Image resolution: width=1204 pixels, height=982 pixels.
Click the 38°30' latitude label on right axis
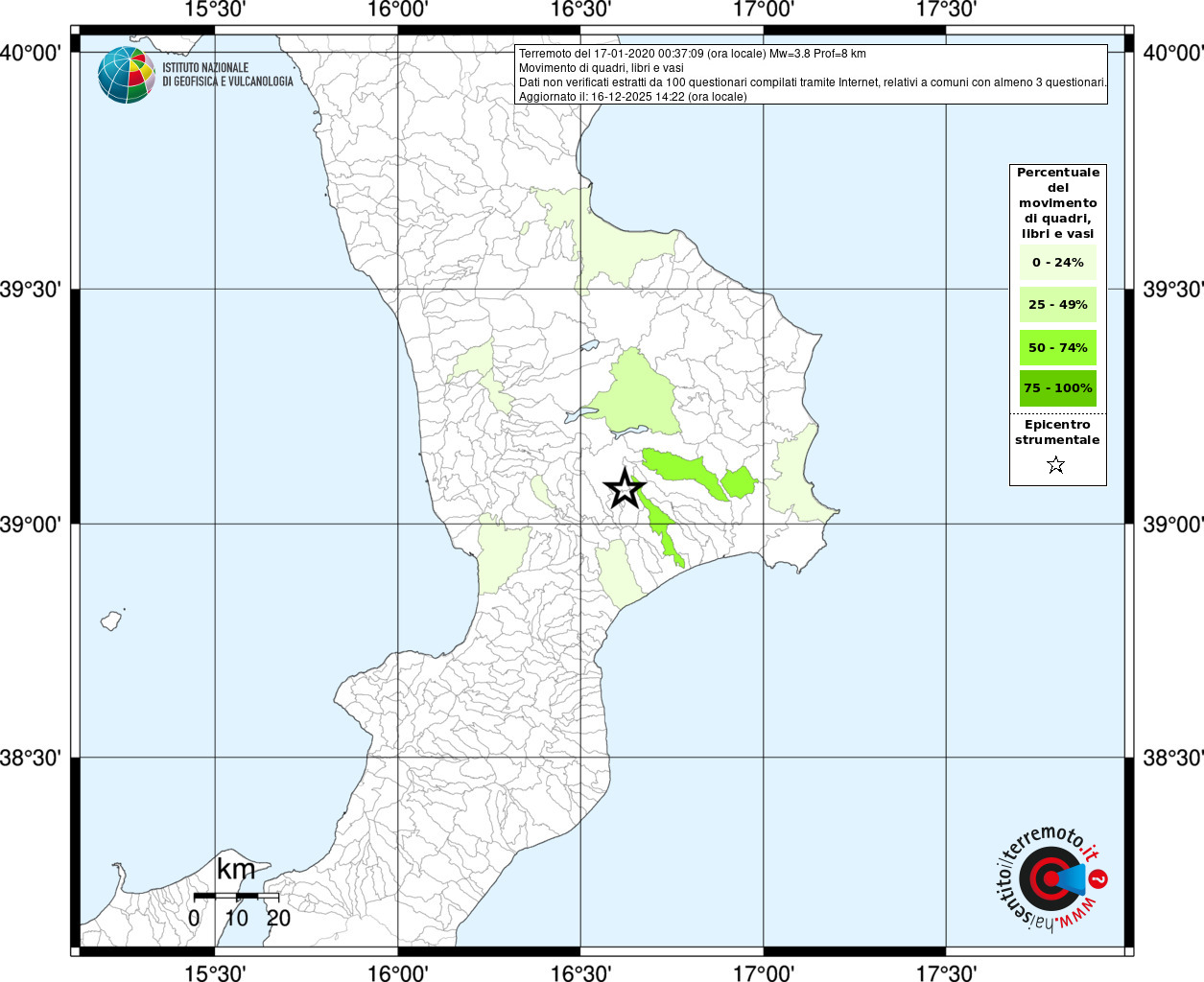(x=1172, y=758)
